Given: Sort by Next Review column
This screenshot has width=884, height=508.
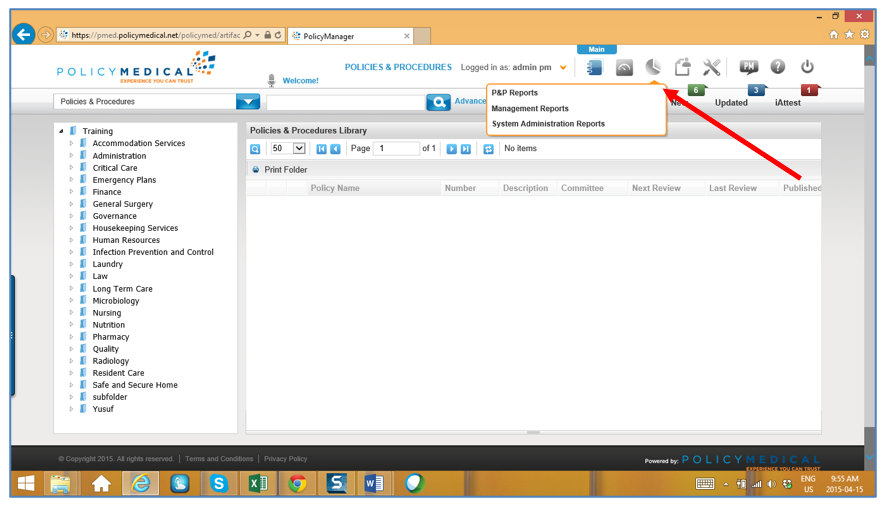Looking at the screenshot, I should (656, 188).
